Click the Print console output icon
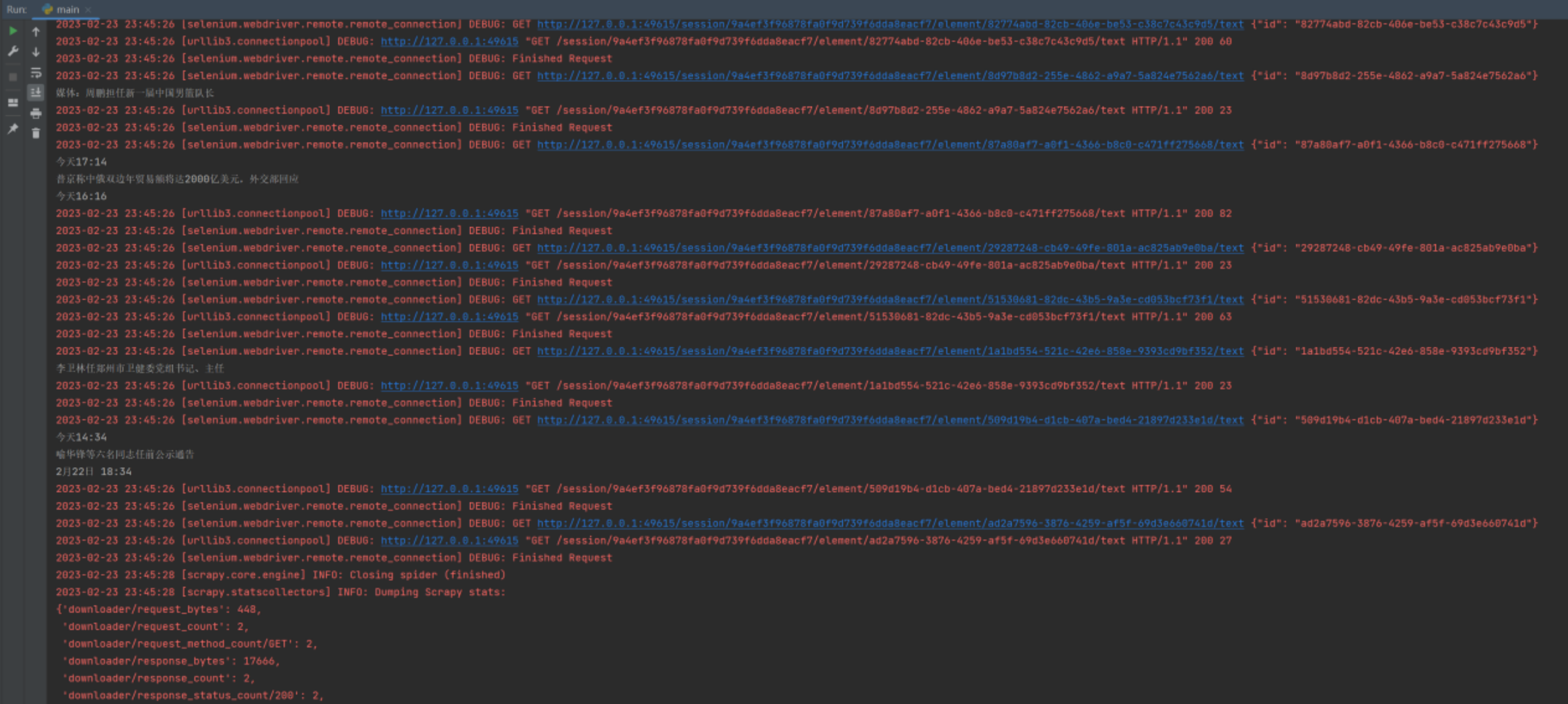The height and width of the screenshot is (704, 1568). click(x=36, y=113)
